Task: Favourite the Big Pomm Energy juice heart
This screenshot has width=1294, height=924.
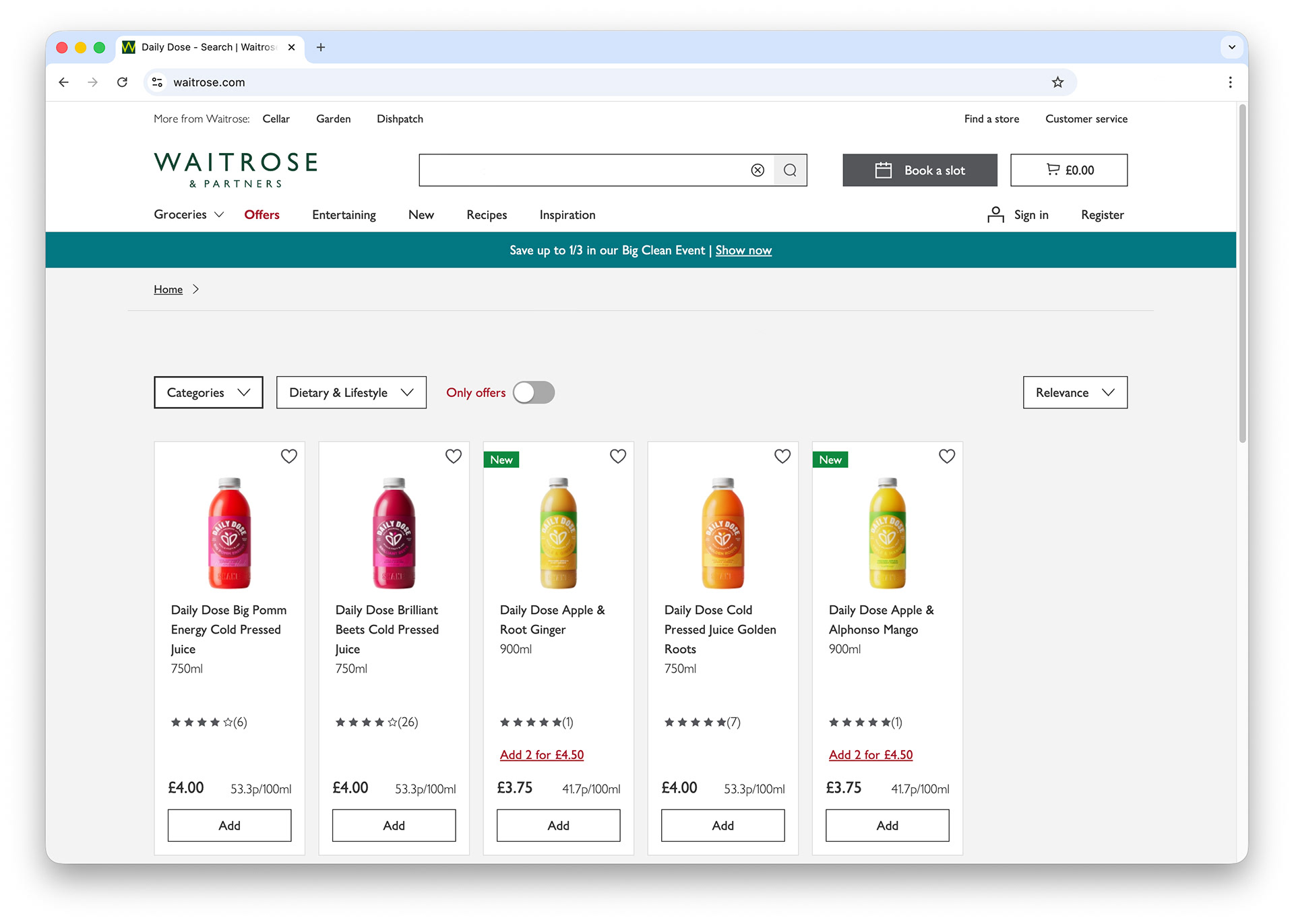Action: [x=289, y=456]
